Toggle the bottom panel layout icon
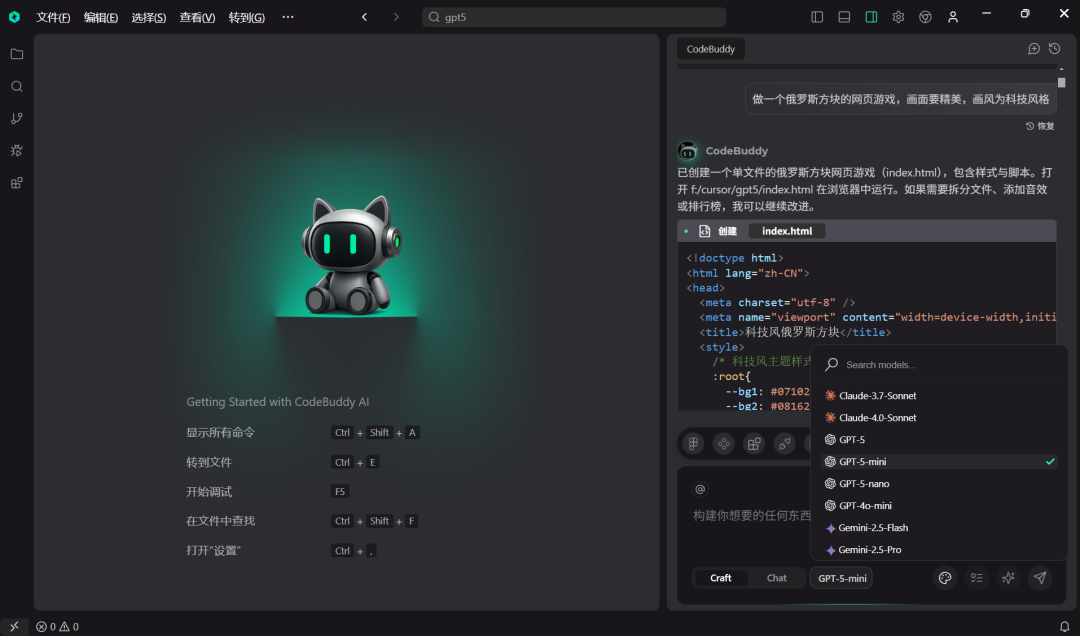This screenshot has height=636, width=1080. (x=844, y=17)
